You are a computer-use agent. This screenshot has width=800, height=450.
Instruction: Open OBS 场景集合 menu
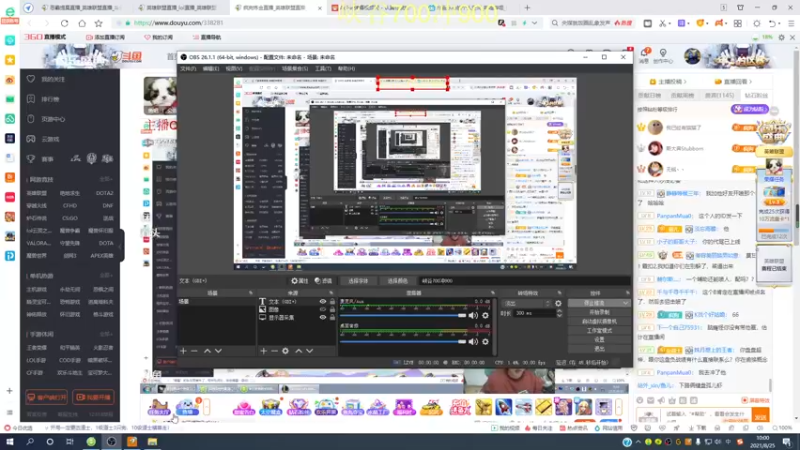click(294, 68)
